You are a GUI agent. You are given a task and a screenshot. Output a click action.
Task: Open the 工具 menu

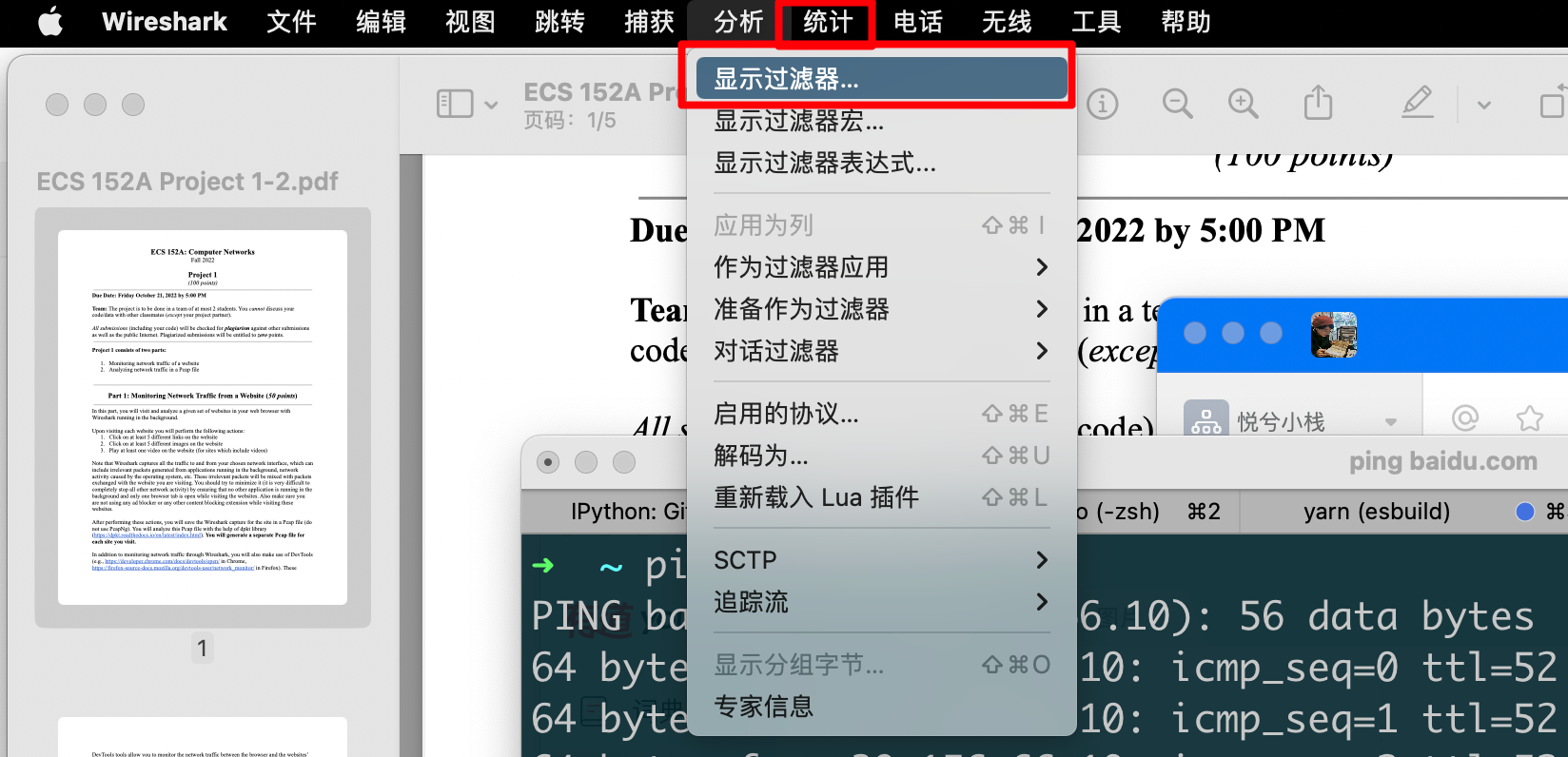click(x=1096, y=21)
